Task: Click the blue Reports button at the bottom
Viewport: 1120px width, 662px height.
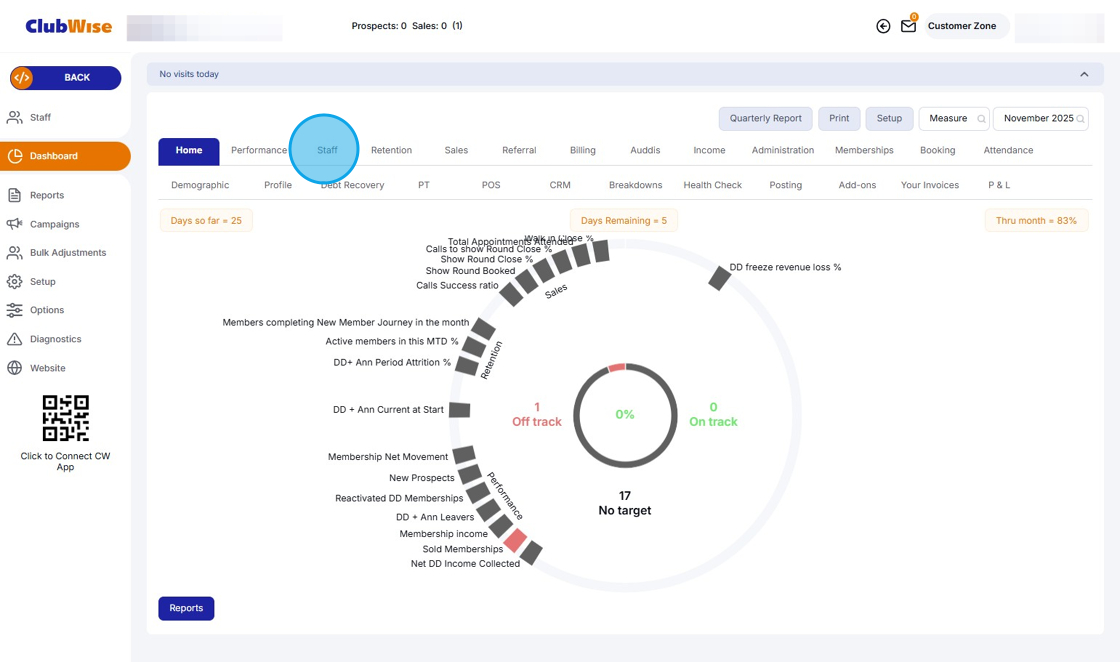Action: 186,608
